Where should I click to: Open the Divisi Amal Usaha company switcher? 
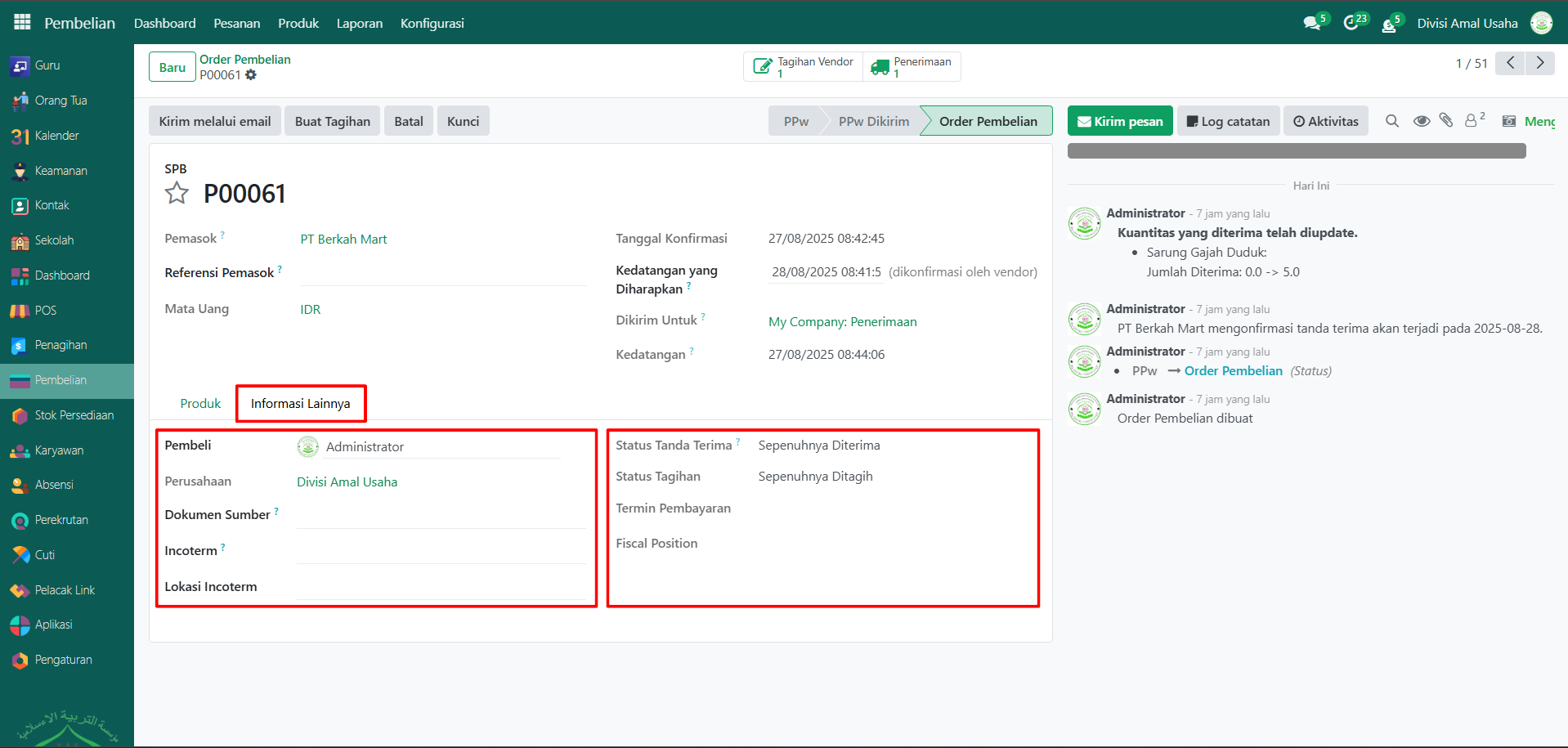tap(1467, 23)
